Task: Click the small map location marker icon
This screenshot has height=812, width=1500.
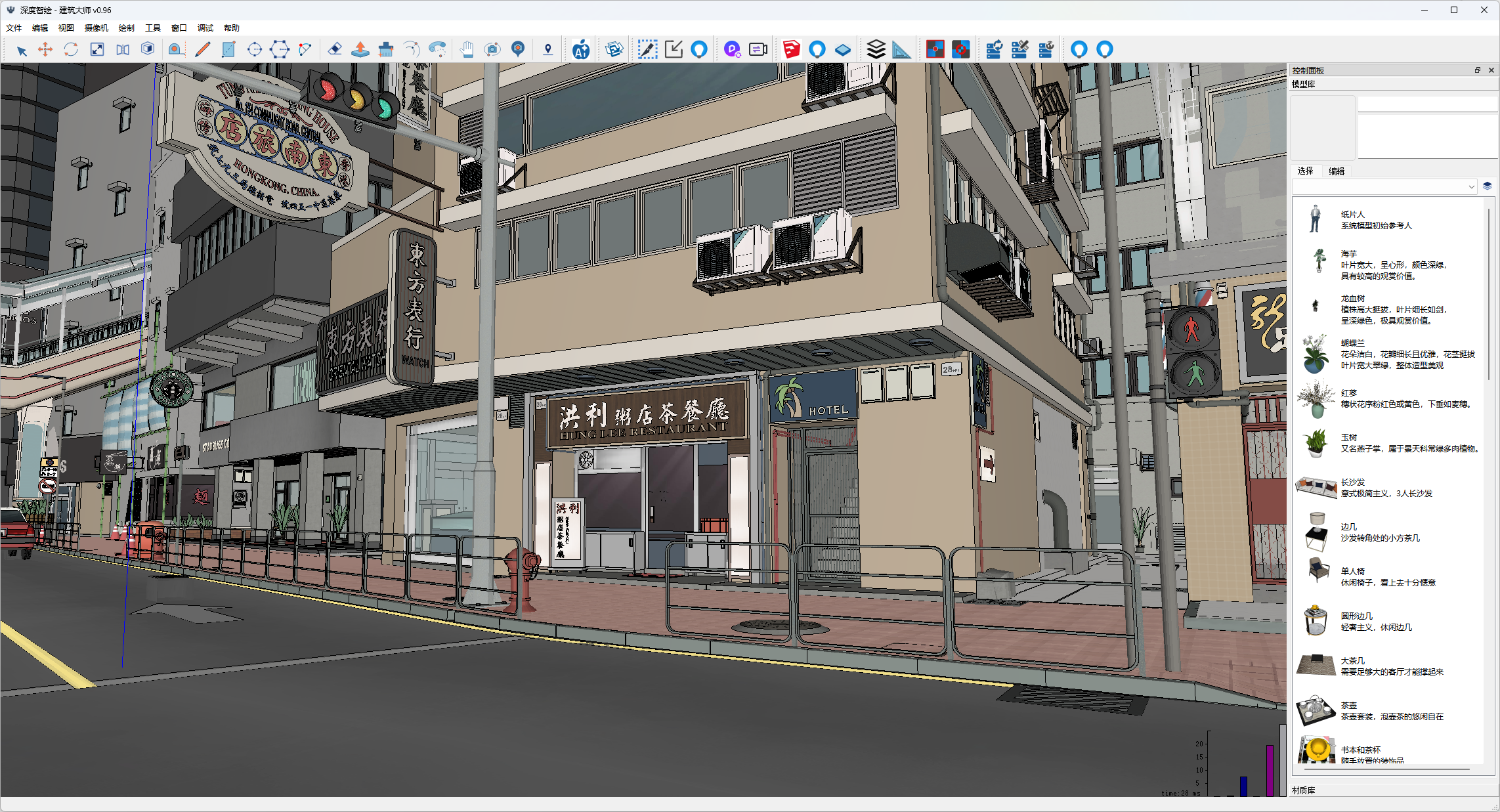Action: tap(548, 50)
